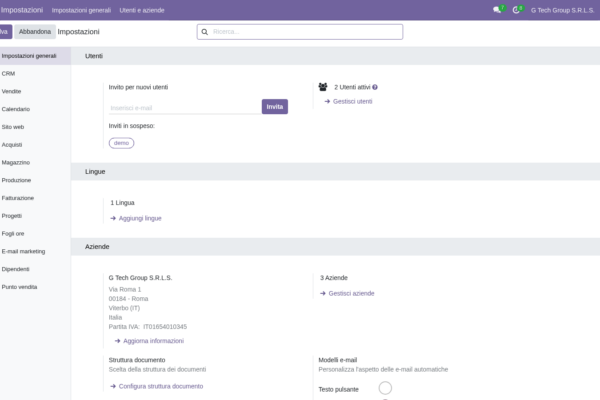
Task: Click the Invita button
Action: [x=275, y=106]
